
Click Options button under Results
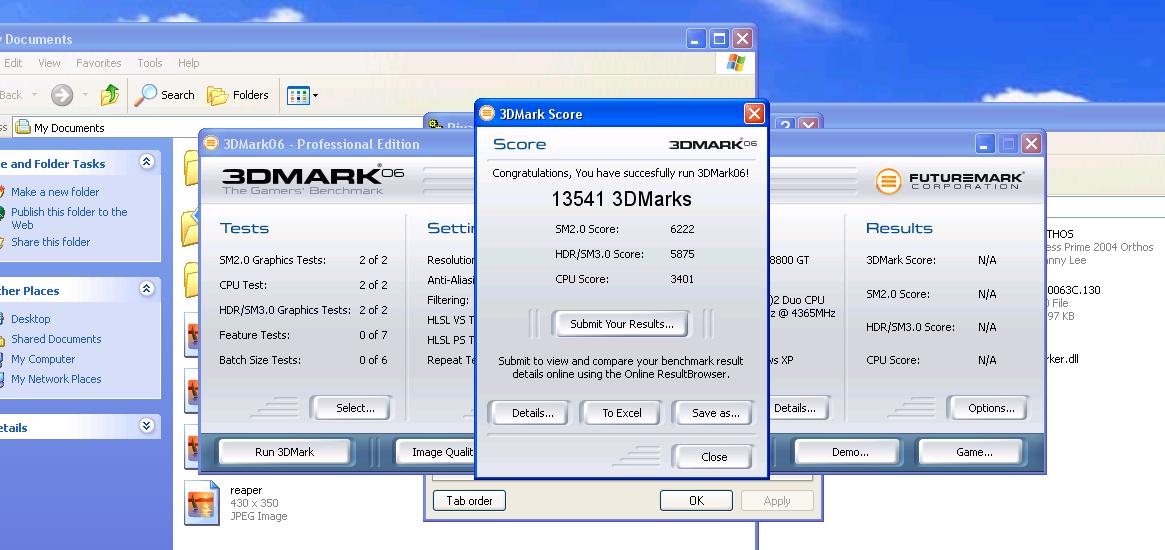tap(990, 408)
